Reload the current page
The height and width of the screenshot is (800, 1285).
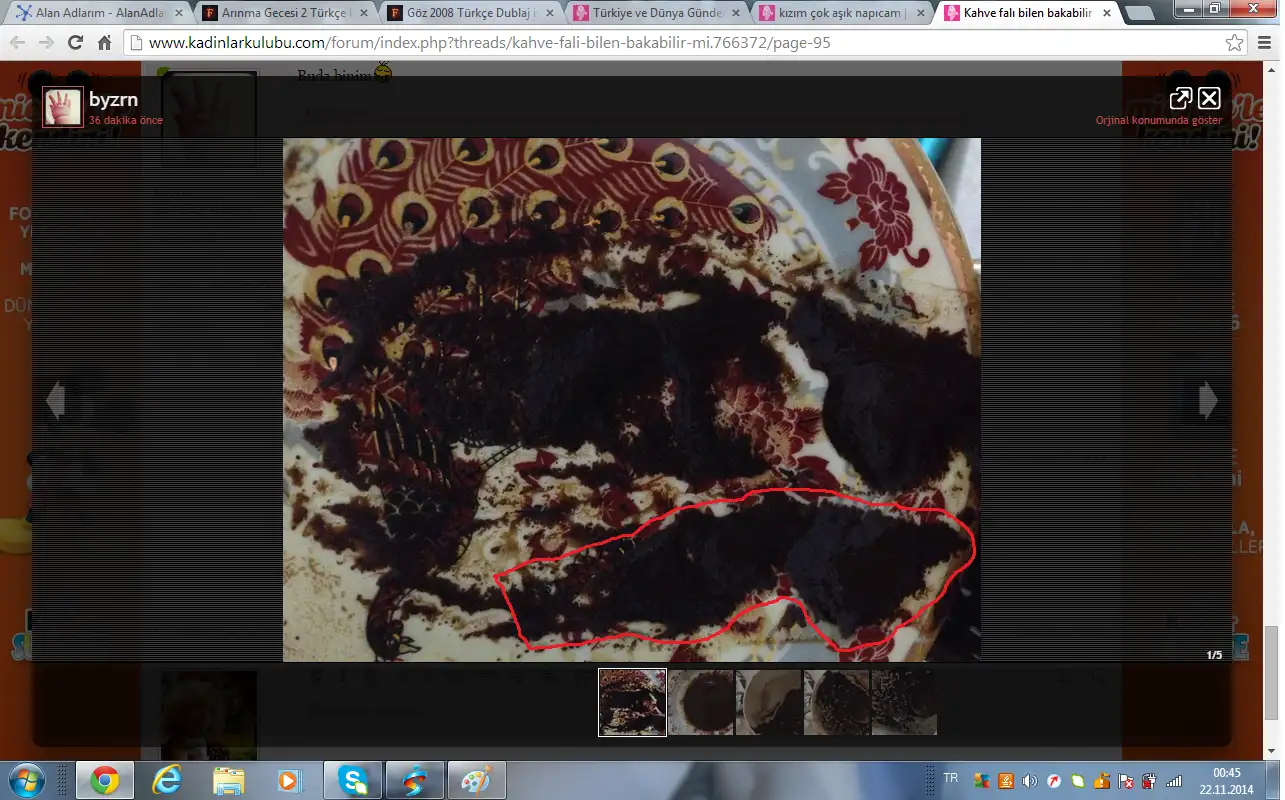point(75,43)
